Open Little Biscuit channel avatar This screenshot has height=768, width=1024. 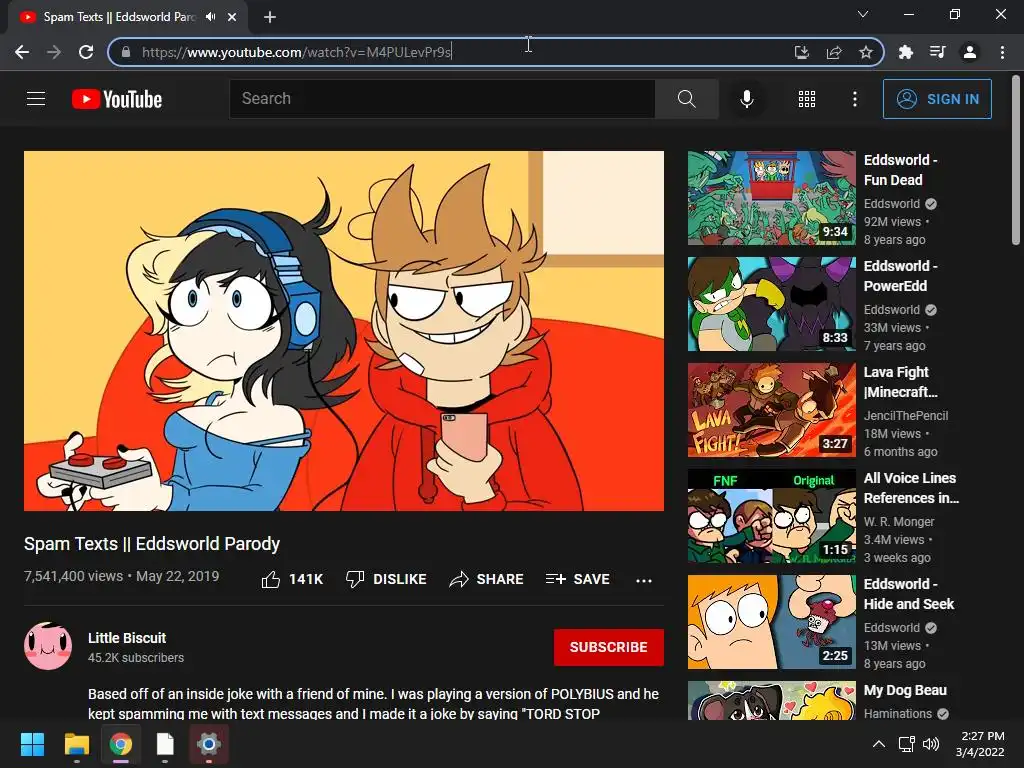pos(48,646)
